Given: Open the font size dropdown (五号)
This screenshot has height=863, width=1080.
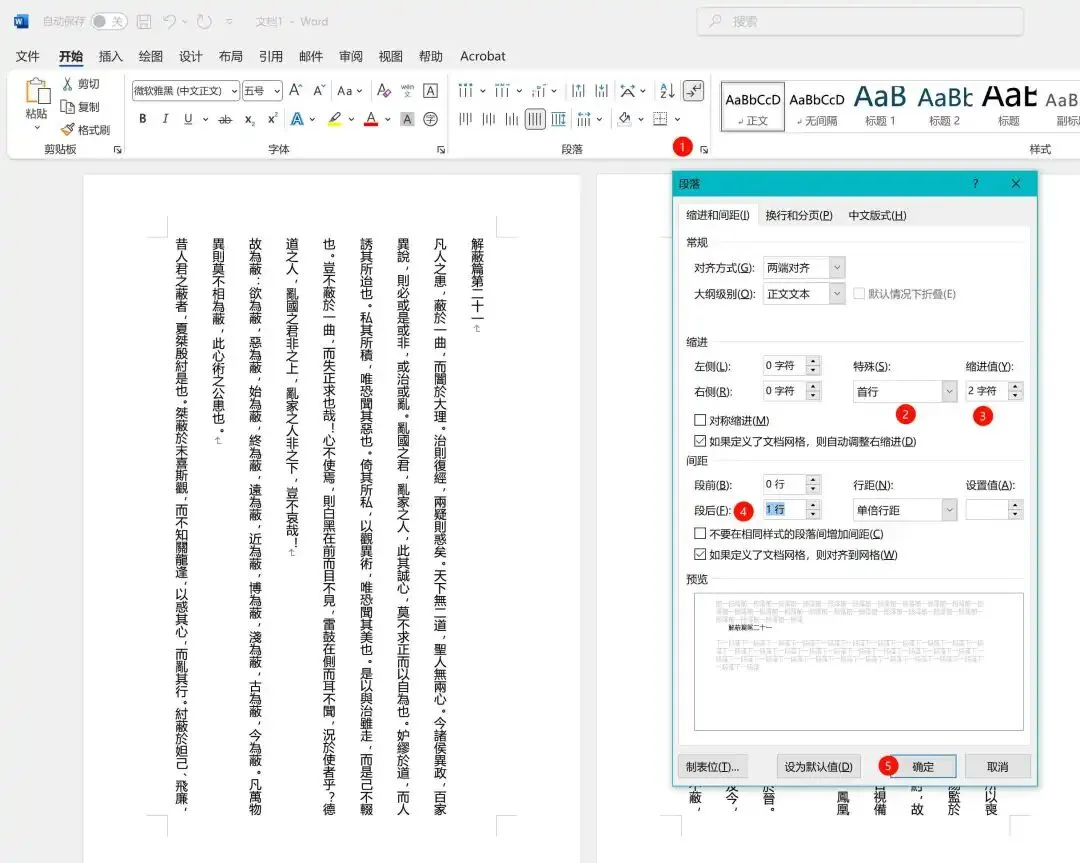Looking at the screenshot, I should (276, 90).
